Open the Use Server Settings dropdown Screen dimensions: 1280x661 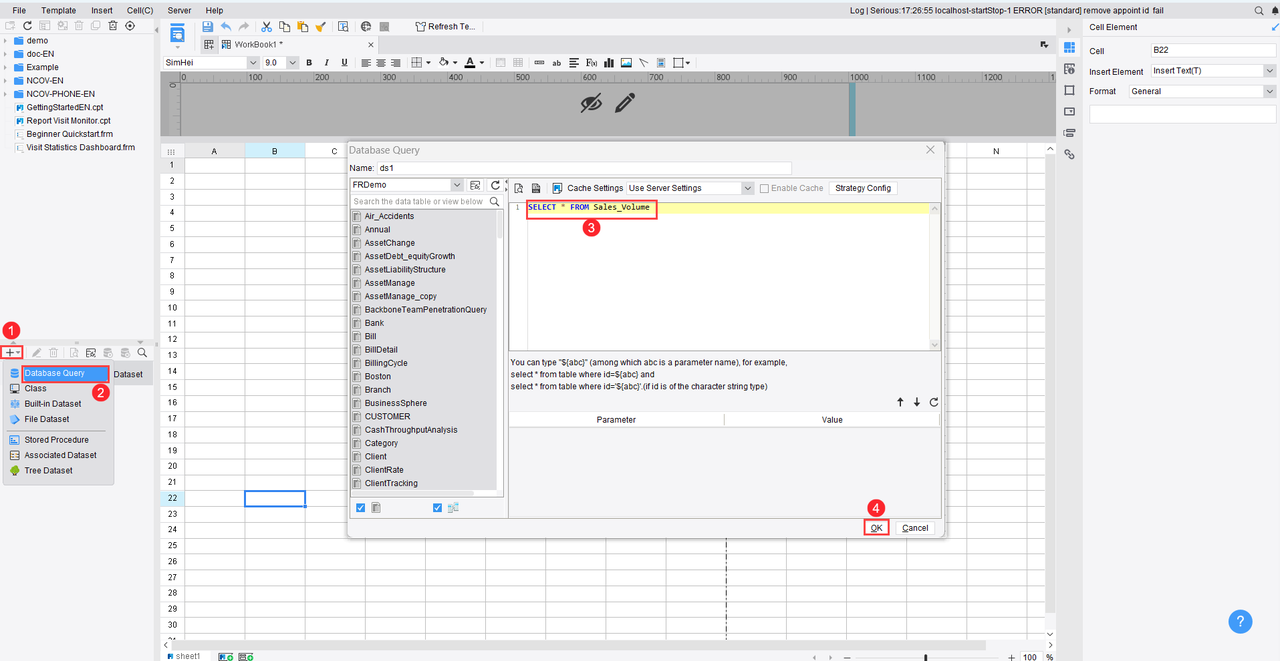(x=747, y=188)
